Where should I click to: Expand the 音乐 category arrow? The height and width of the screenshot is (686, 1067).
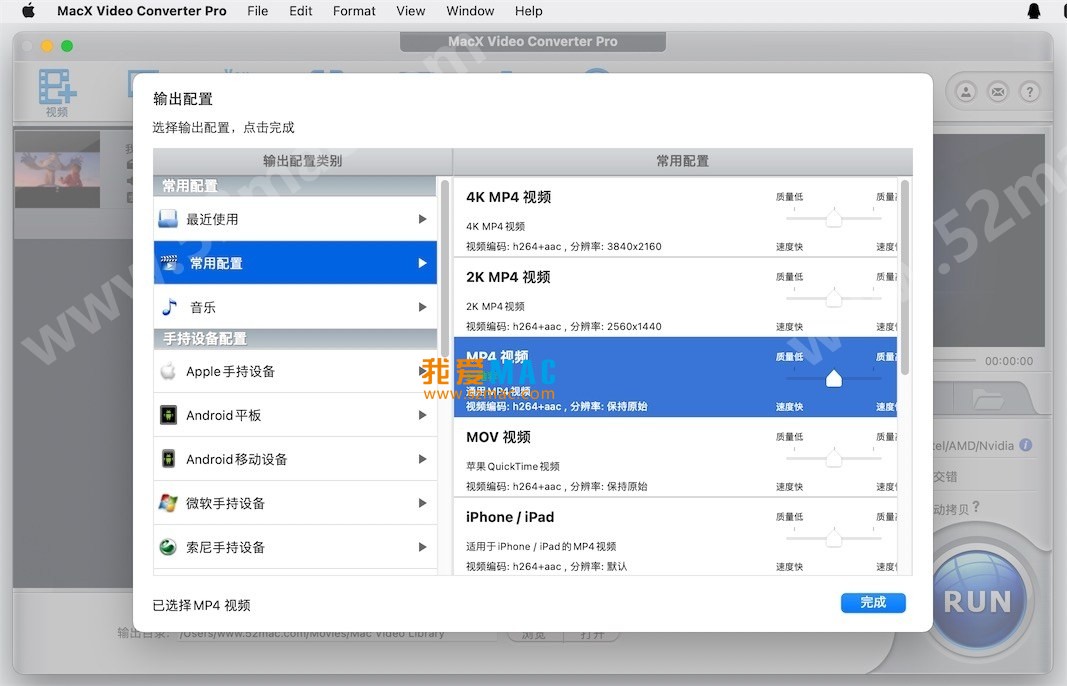coord(423,307)
